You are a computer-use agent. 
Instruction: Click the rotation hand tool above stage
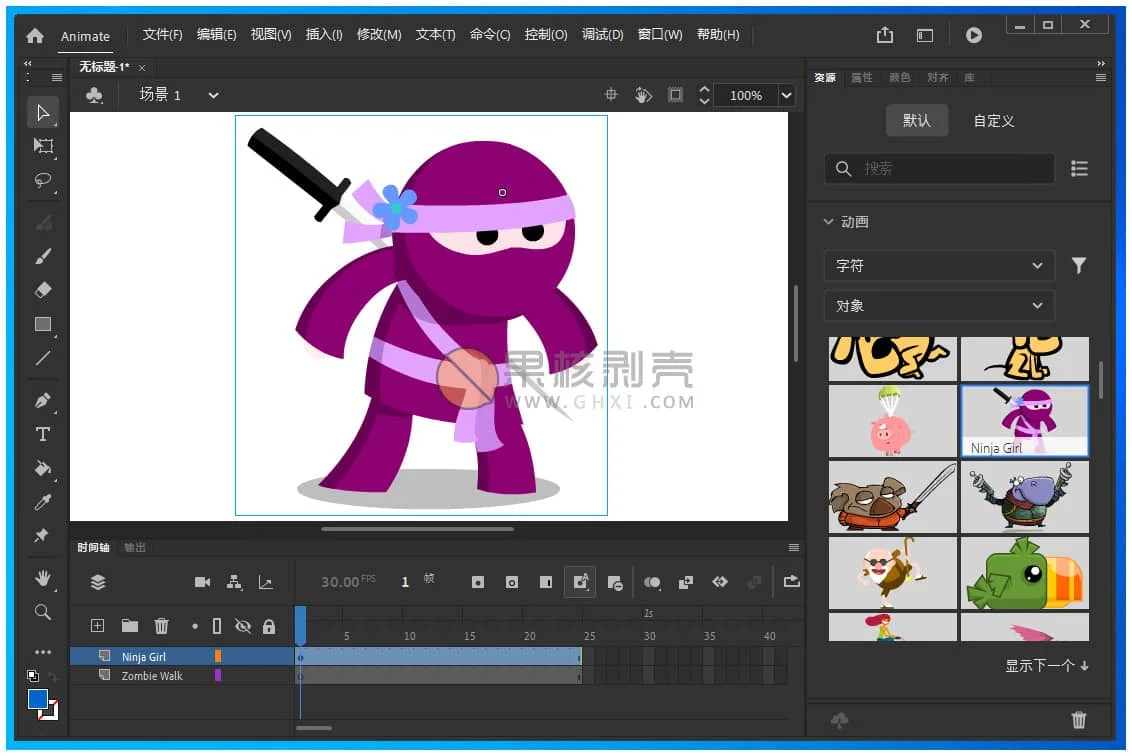(x=643, y=95)
